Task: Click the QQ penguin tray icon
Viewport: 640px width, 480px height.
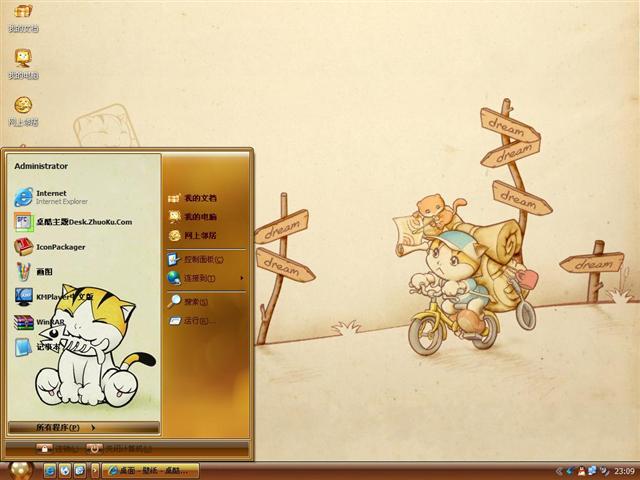Action: click(582, 471)
